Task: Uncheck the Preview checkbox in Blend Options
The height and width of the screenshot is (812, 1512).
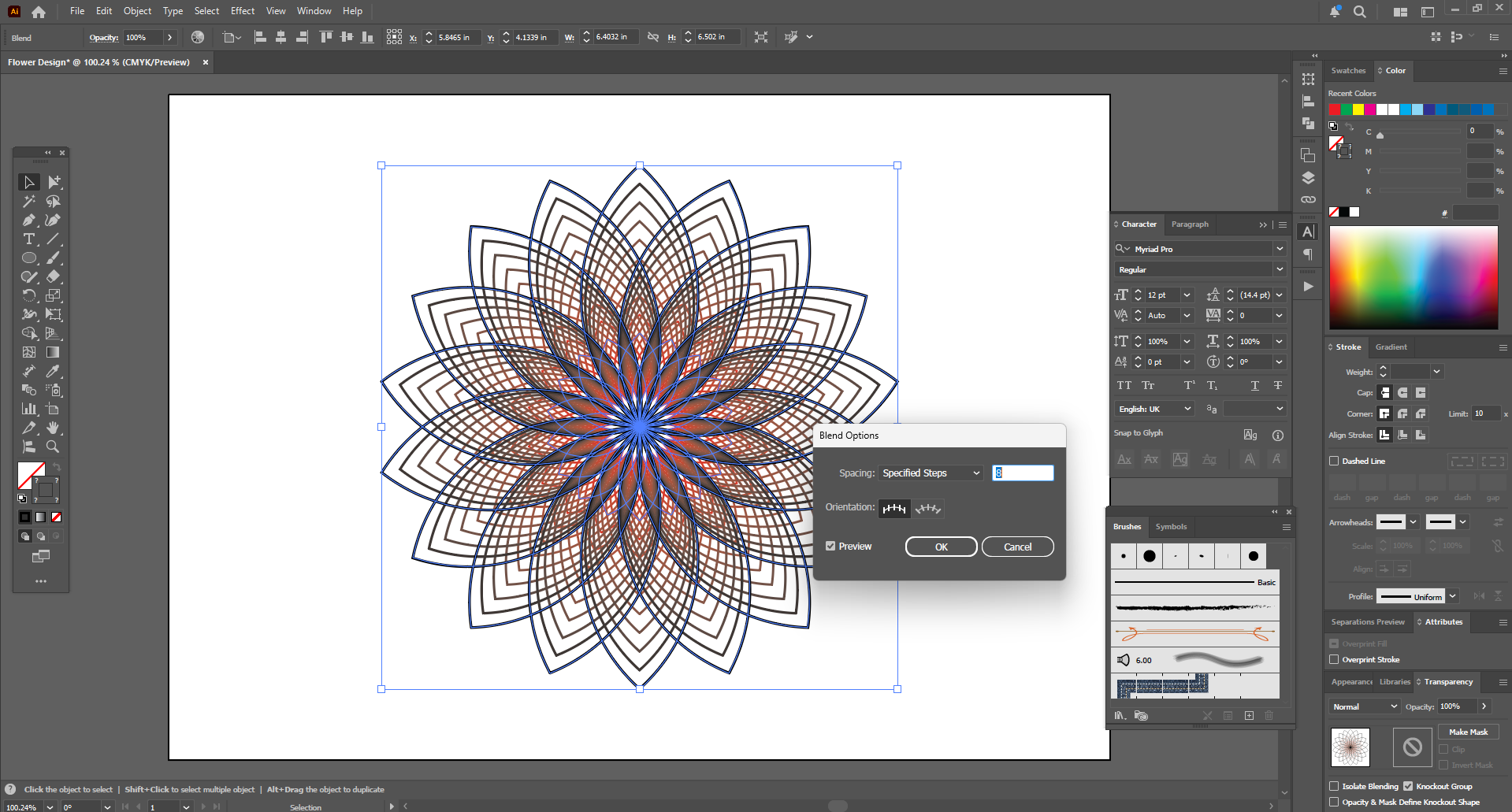Action: [x=830, y=547]
